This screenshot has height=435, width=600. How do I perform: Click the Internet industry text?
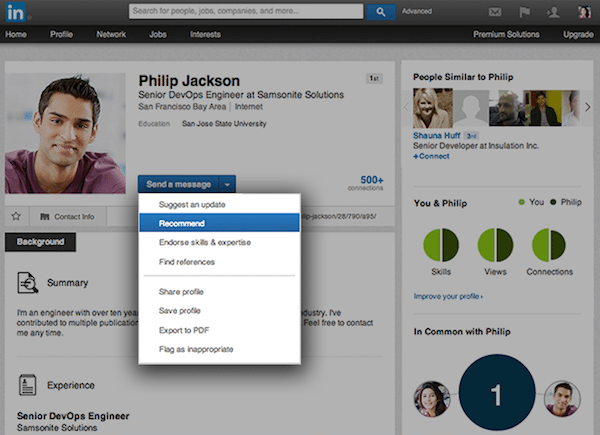(x=249, y=106)
